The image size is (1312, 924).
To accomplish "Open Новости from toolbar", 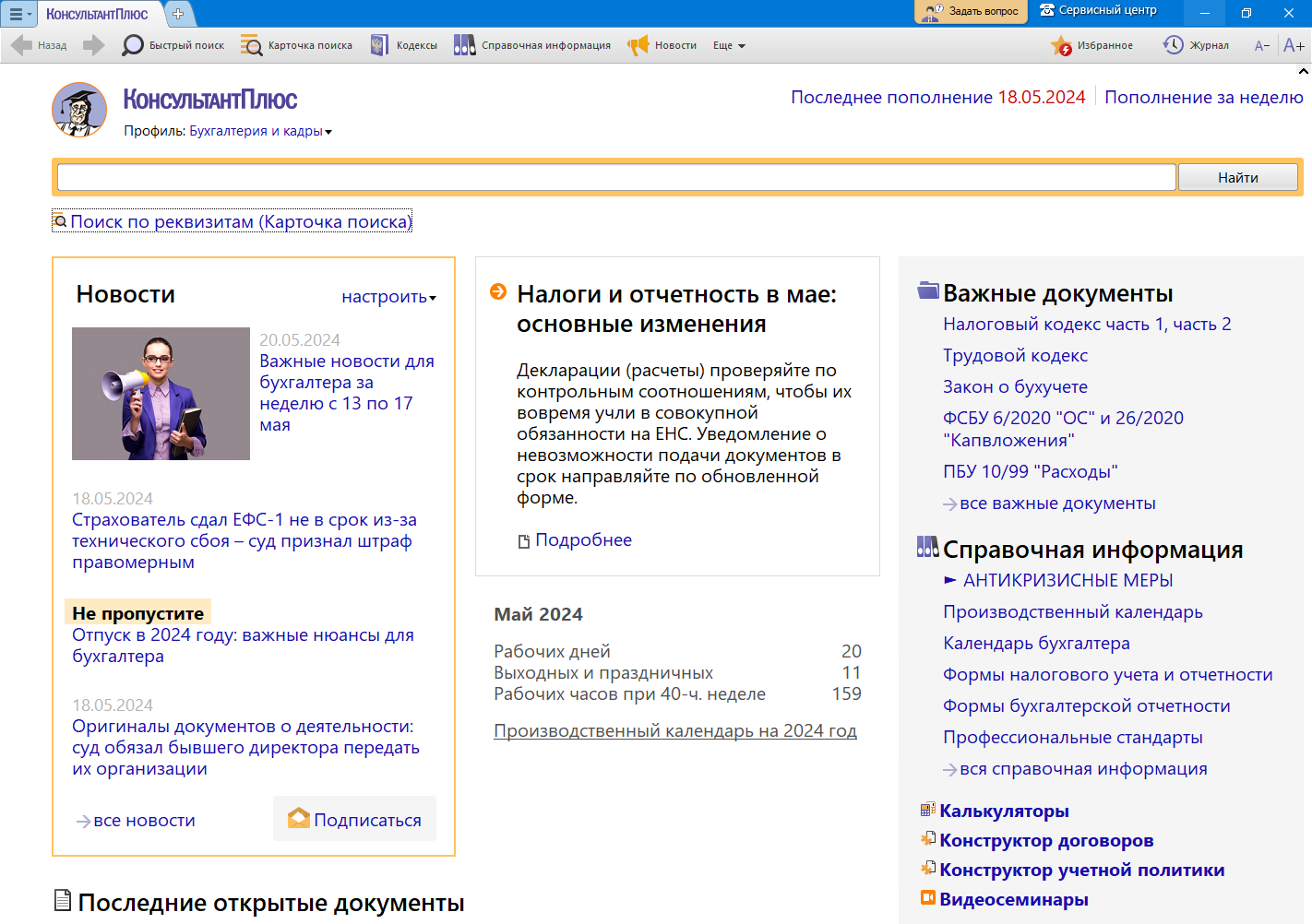I will 662,45.
